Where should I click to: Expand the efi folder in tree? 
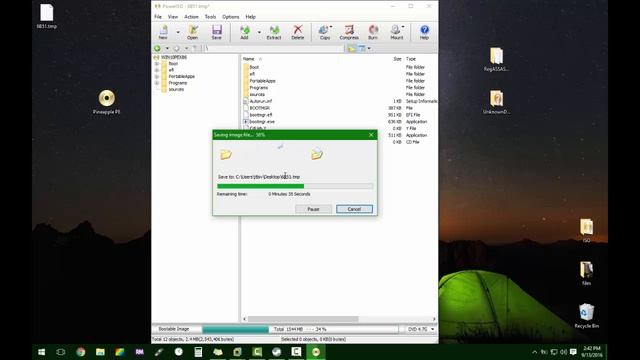click(157, 70)
